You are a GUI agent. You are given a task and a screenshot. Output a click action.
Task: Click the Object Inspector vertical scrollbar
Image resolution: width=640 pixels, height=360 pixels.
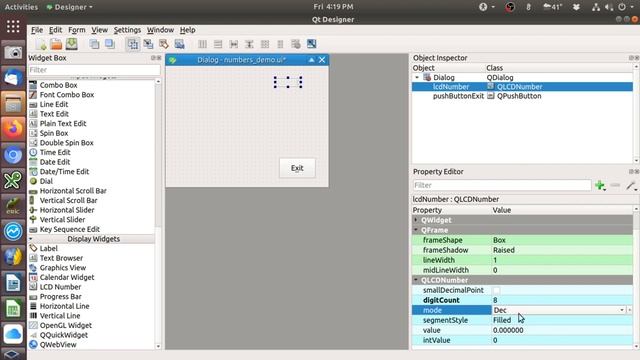[636, 113]
